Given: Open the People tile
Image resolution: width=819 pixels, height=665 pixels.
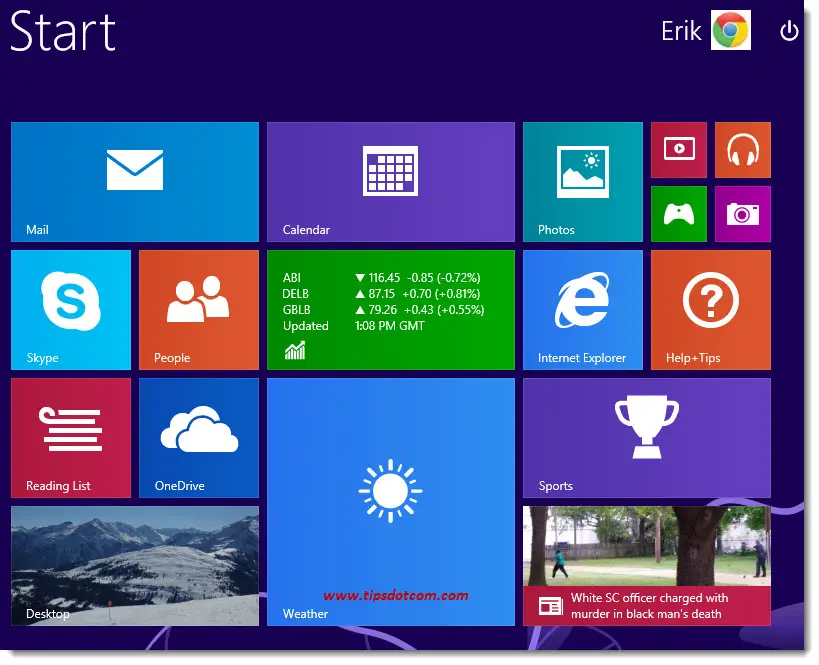Looking at the screenshot, I should [199, 310].
